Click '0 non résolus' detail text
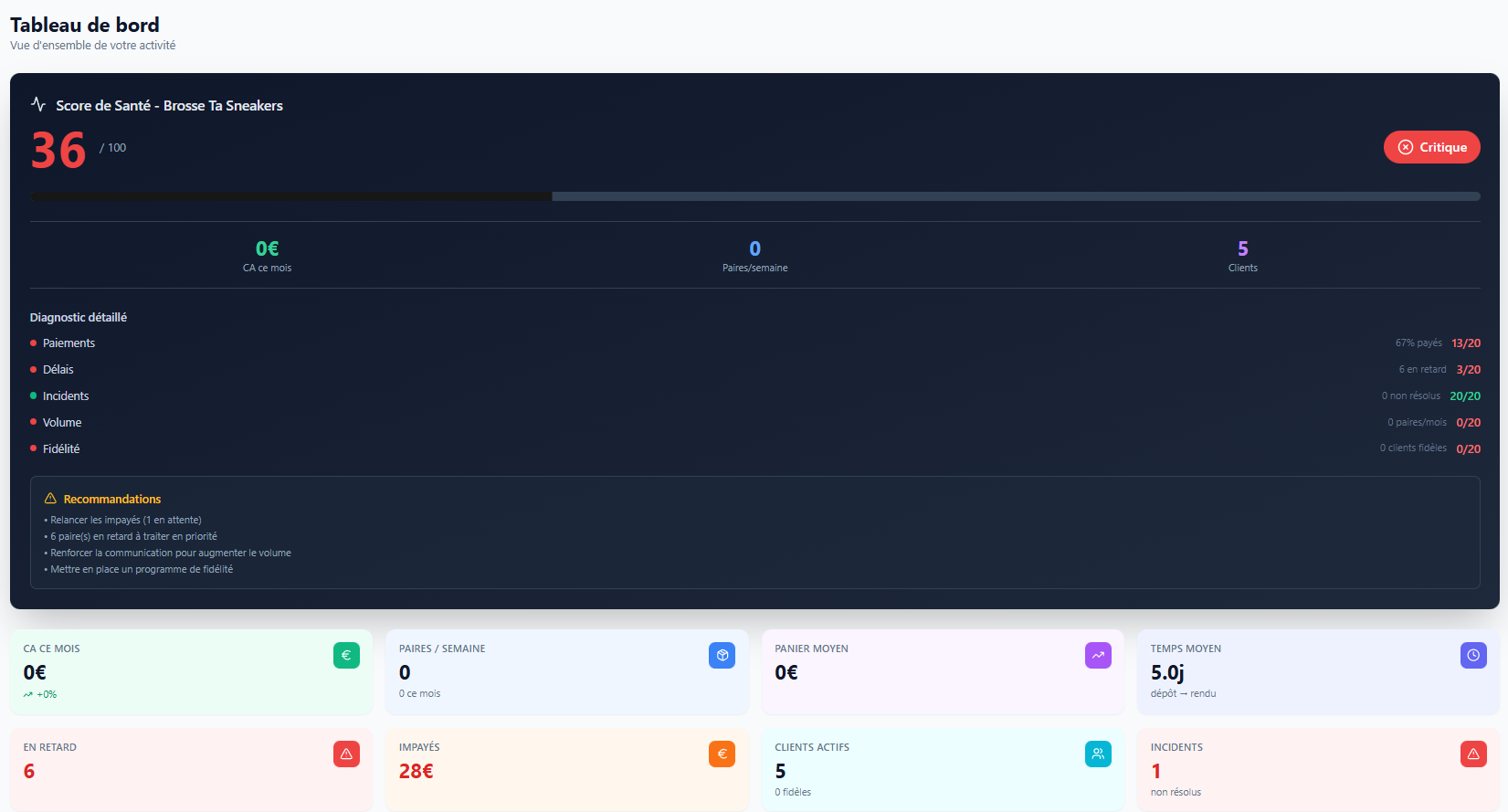 (x=1411, y=396)
